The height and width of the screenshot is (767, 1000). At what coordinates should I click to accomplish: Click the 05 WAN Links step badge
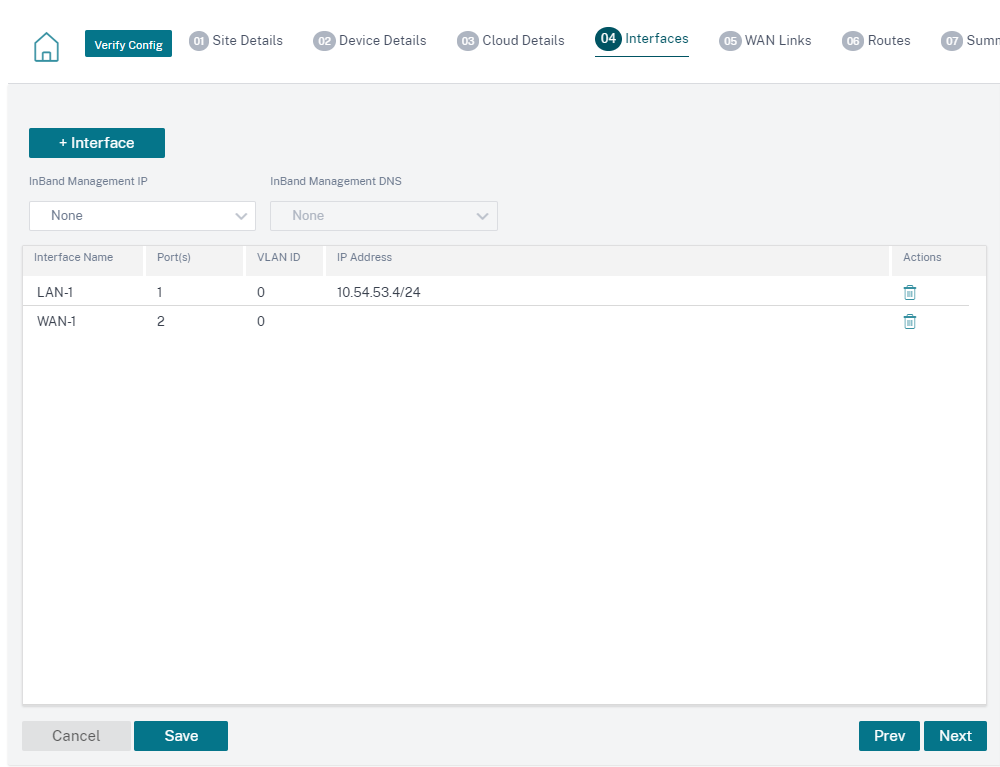pos(730,41)
